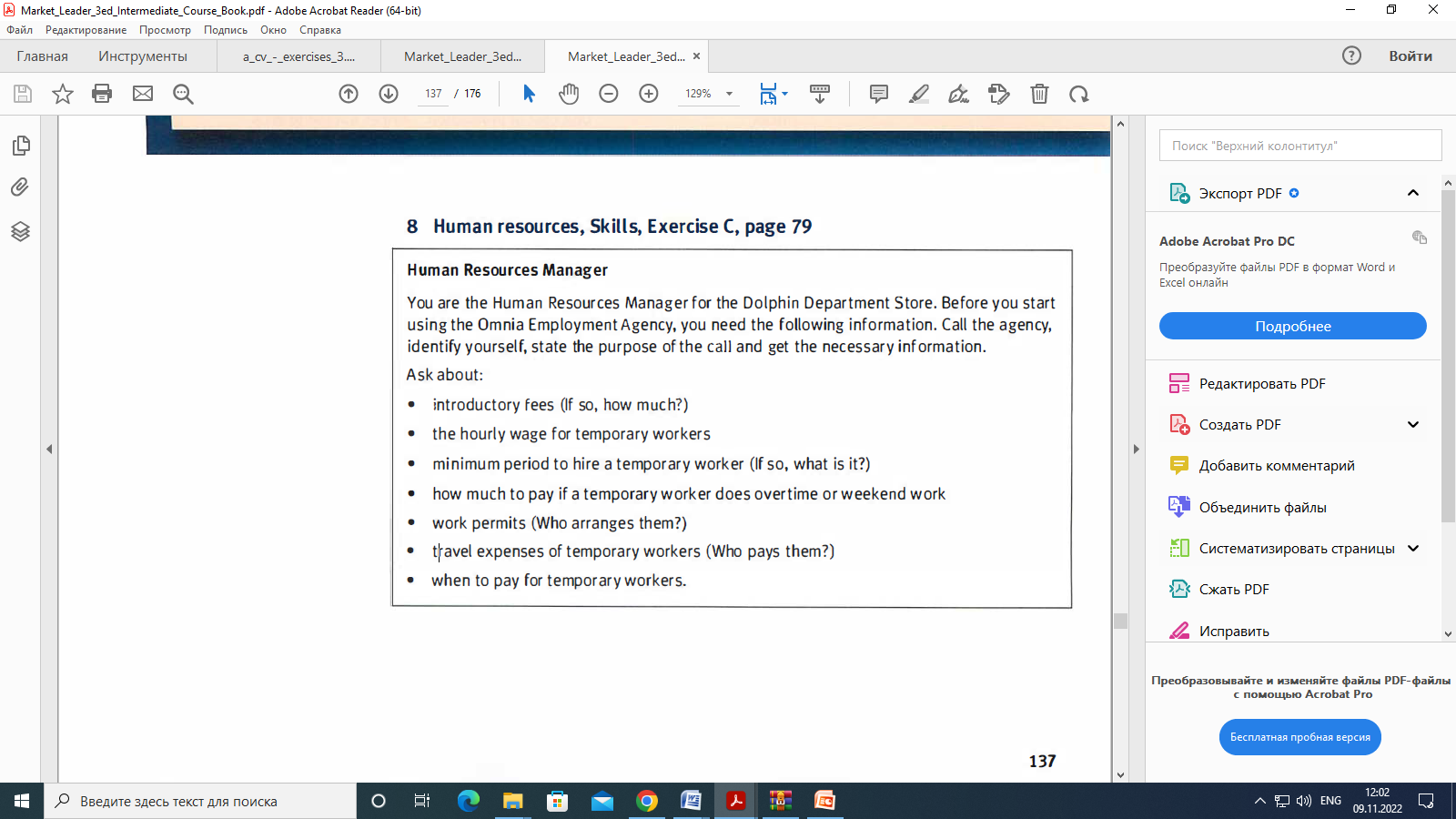
Task: Click Бесплатная пробная версия button
Action: click(x=1300, y=737)
